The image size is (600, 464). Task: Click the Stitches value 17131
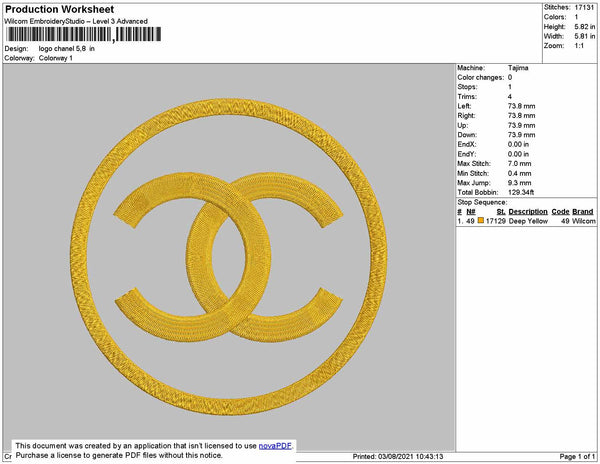(584, 7)
